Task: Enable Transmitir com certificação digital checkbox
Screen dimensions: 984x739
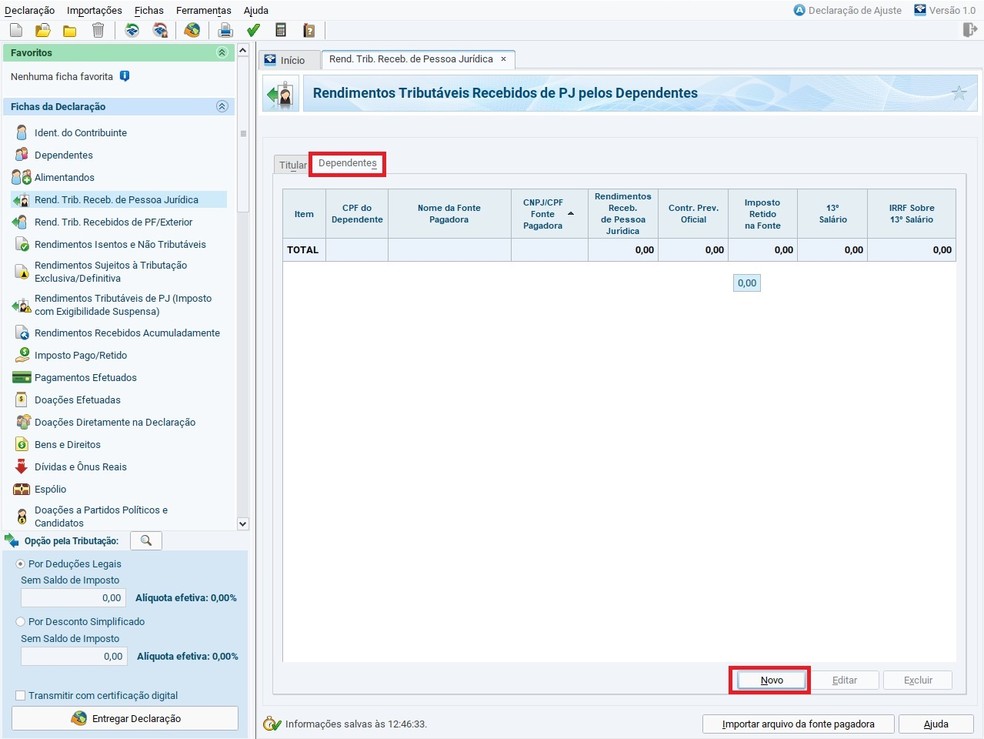Action: pos(21,695)
